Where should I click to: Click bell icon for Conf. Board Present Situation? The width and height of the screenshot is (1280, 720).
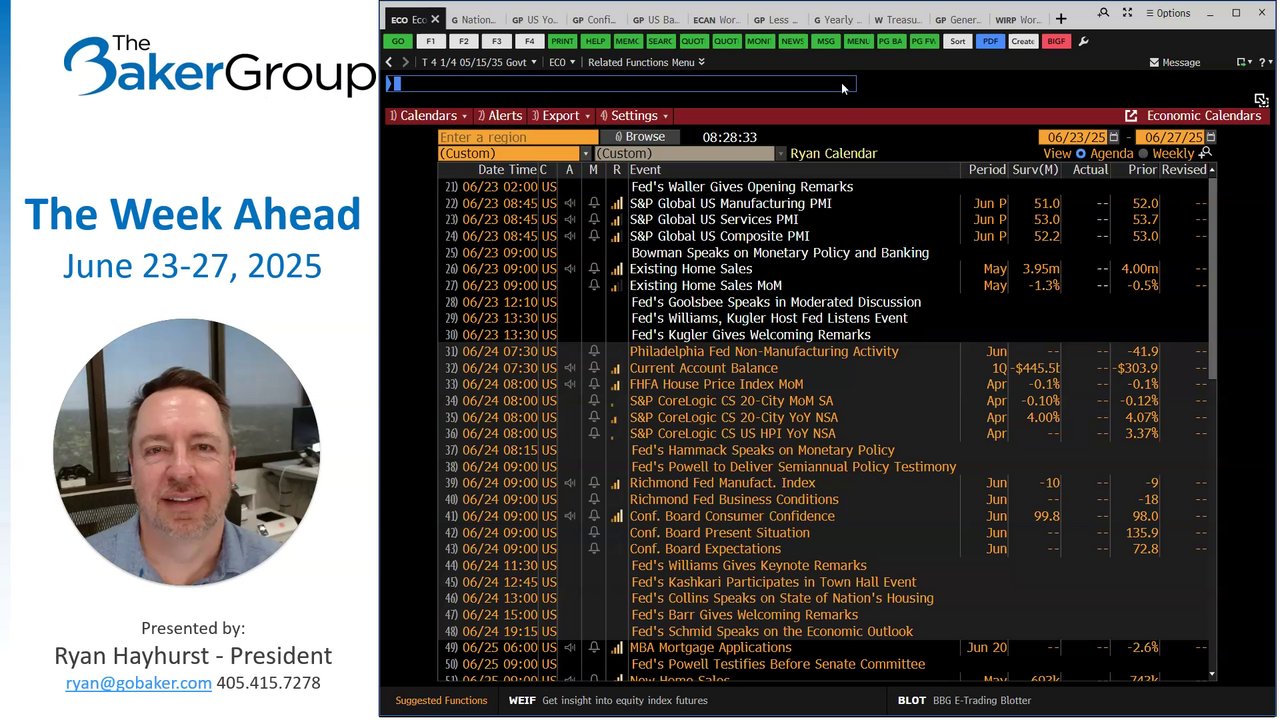[593, 533]
